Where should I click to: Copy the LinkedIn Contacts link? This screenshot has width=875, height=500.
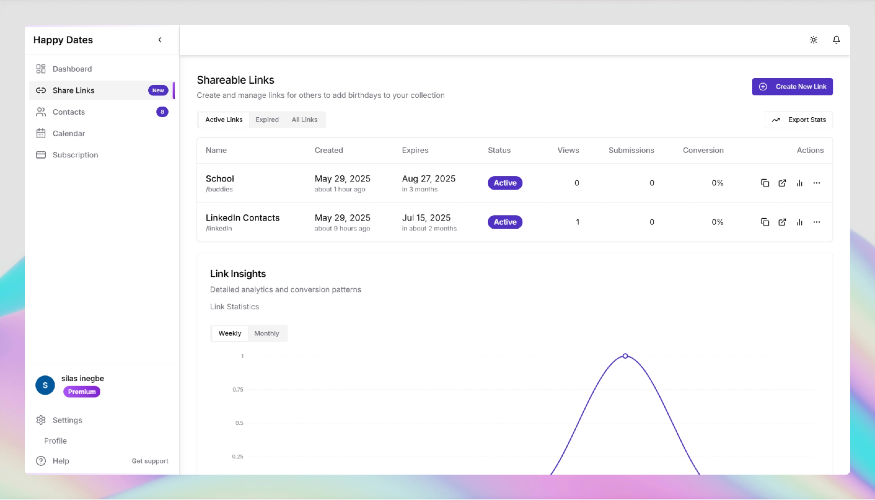pos(765,222)
